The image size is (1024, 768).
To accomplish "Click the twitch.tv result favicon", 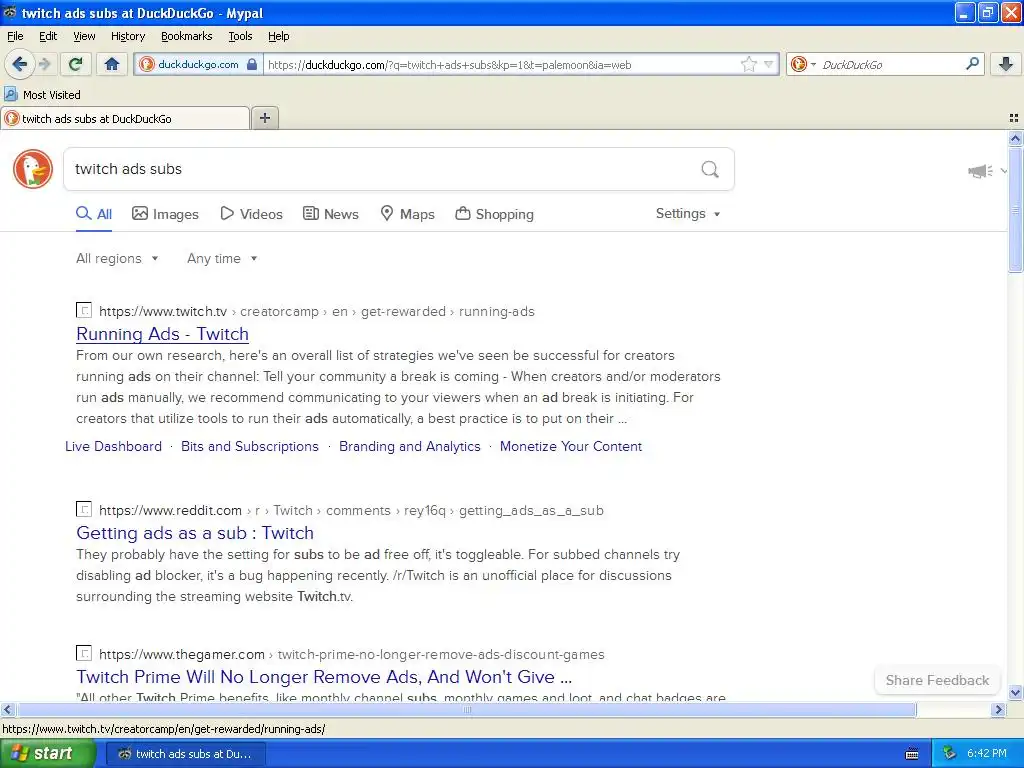I will (x=84, y=310).
